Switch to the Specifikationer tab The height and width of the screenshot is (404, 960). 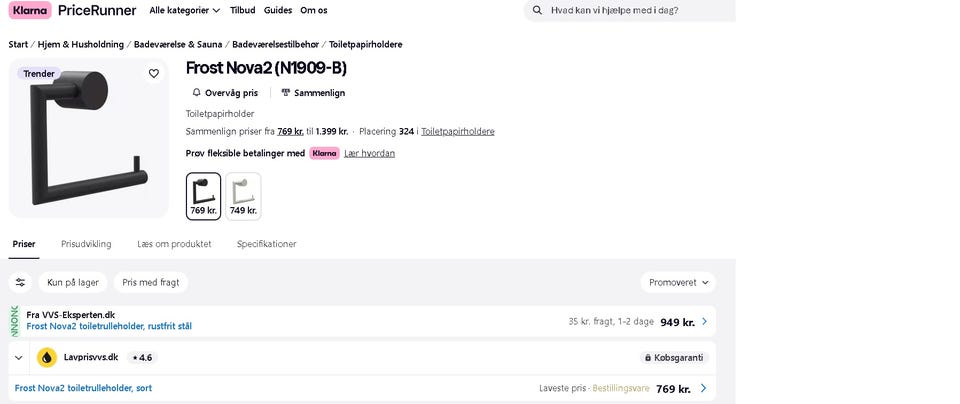(x=266, y=244)
